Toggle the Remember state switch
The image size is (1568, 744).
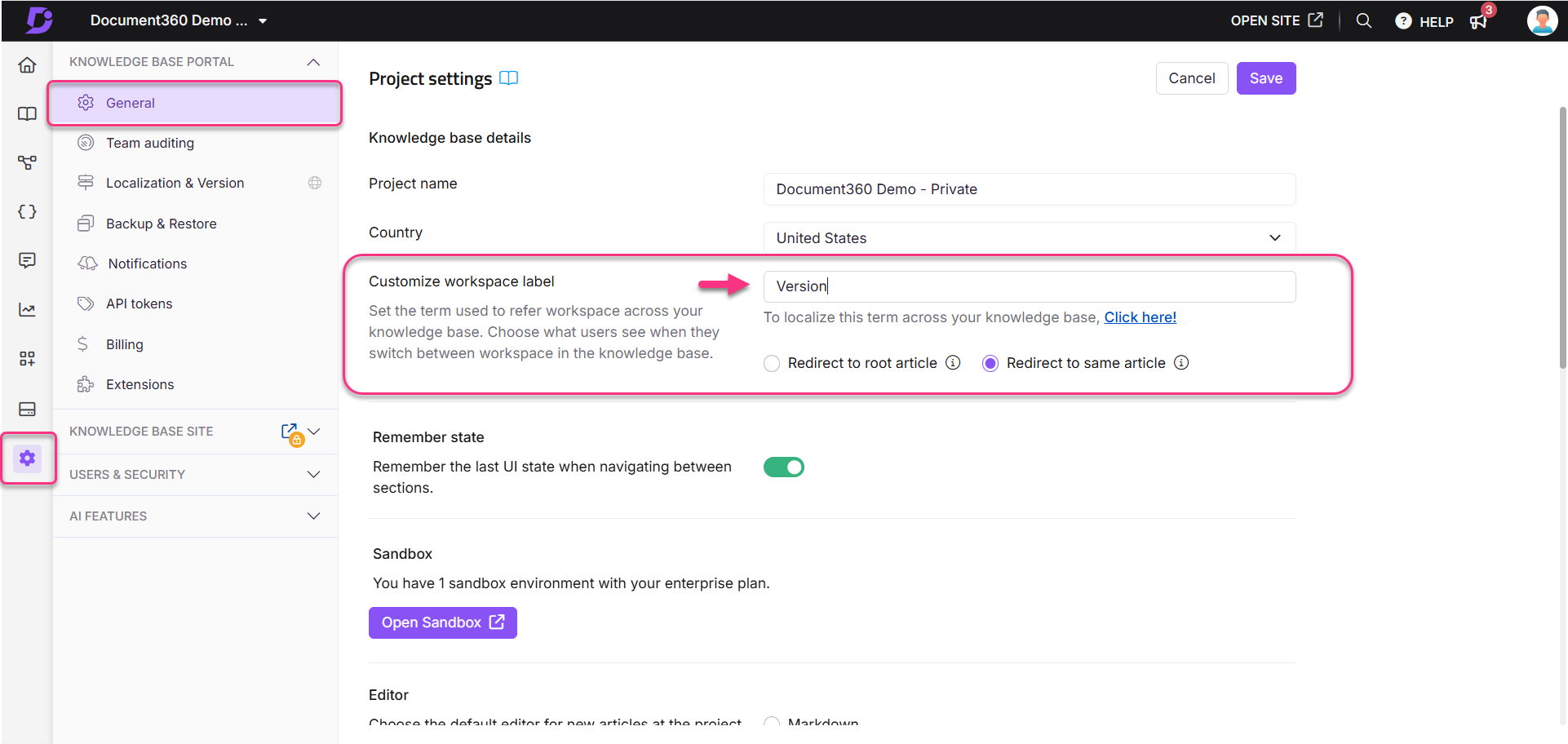[x=784, y=467]
